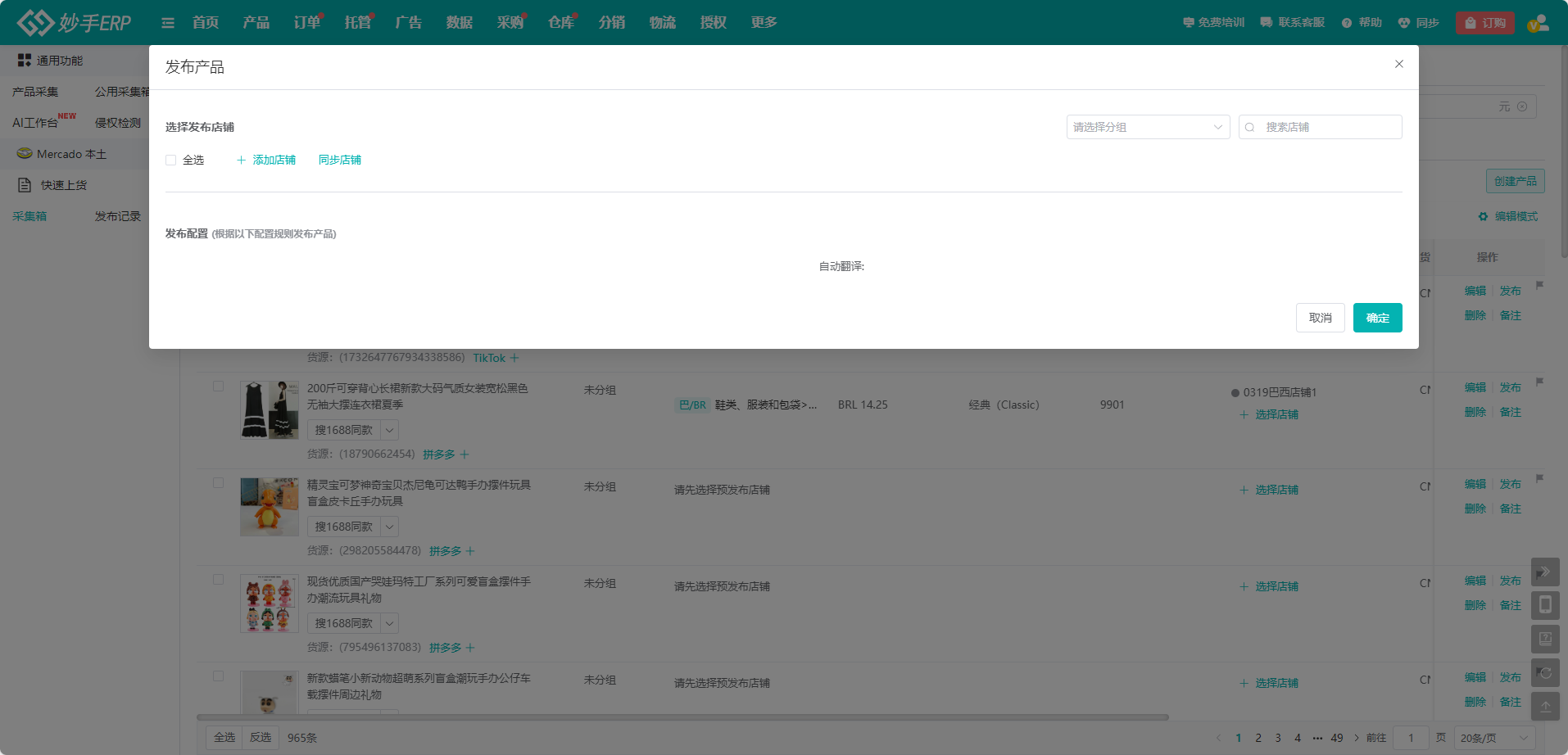Switch to 编辑模式
Image resolution: width=1568 pixels, height=755 pixels.
pos(1508,216)
